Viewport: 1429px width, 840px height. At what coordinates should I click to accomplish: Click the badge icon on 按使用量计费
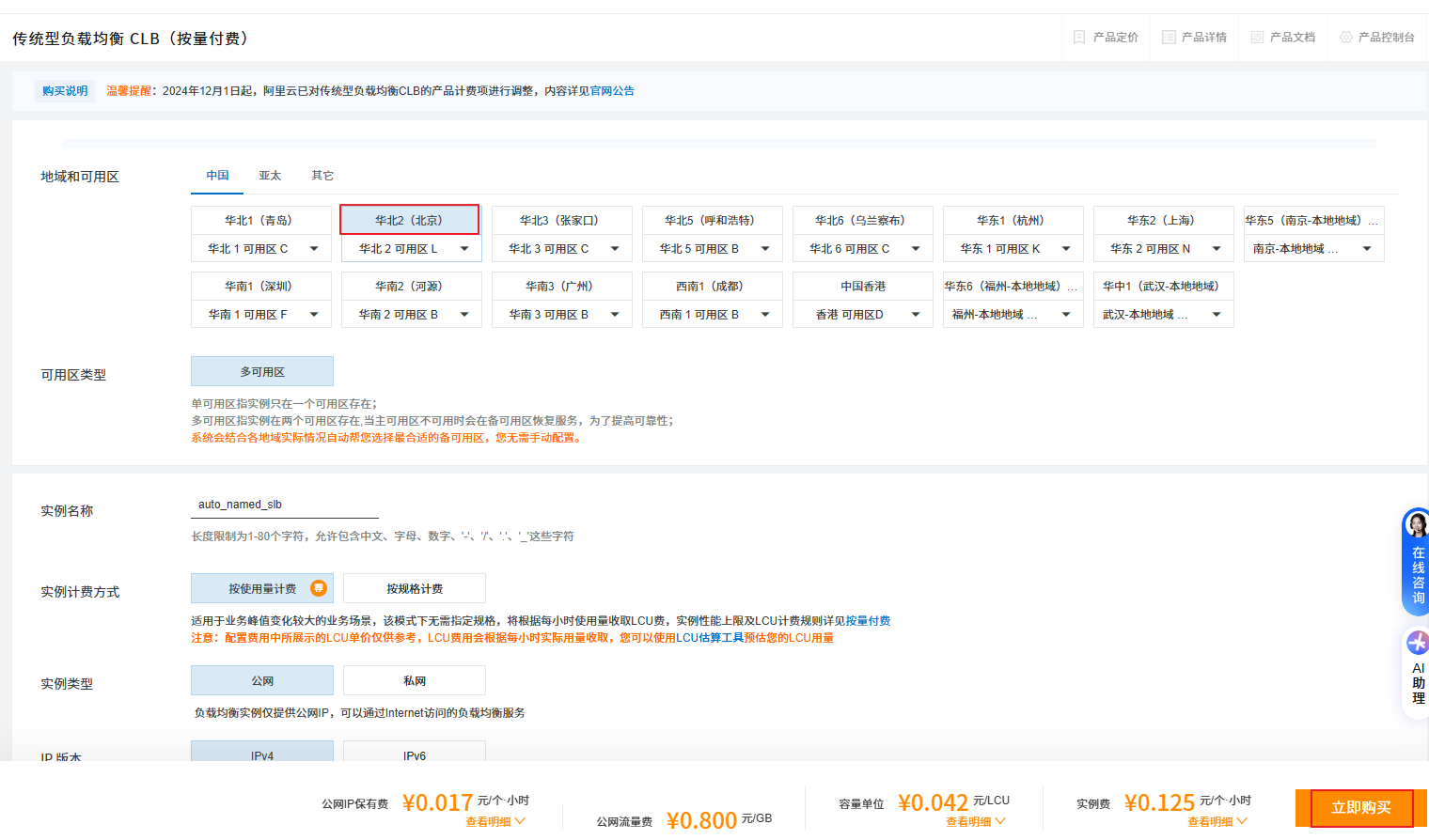[x=319, y=588]
